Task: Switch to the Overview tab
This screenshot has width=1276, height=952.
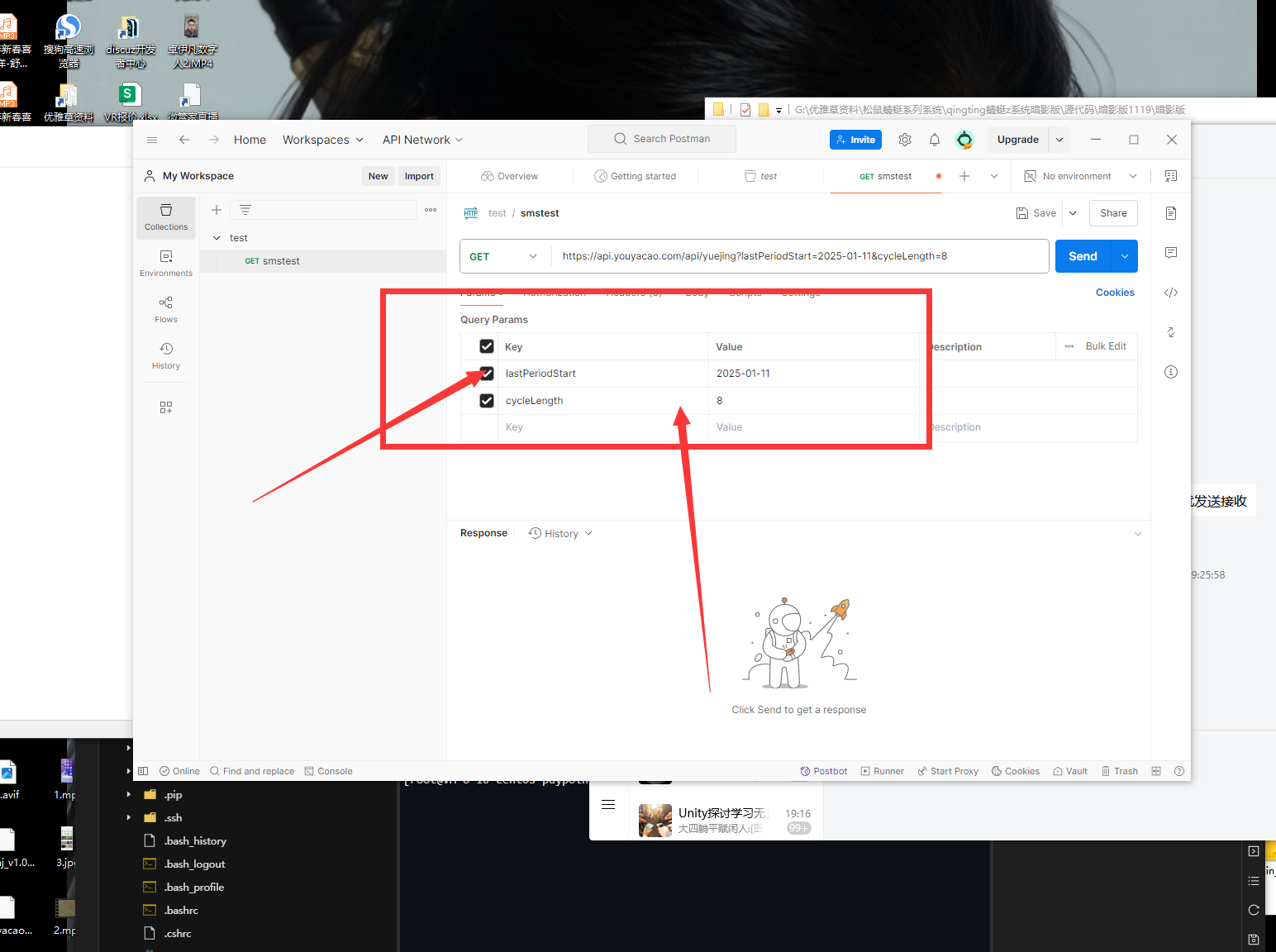Action: click(x=510, y=176)
